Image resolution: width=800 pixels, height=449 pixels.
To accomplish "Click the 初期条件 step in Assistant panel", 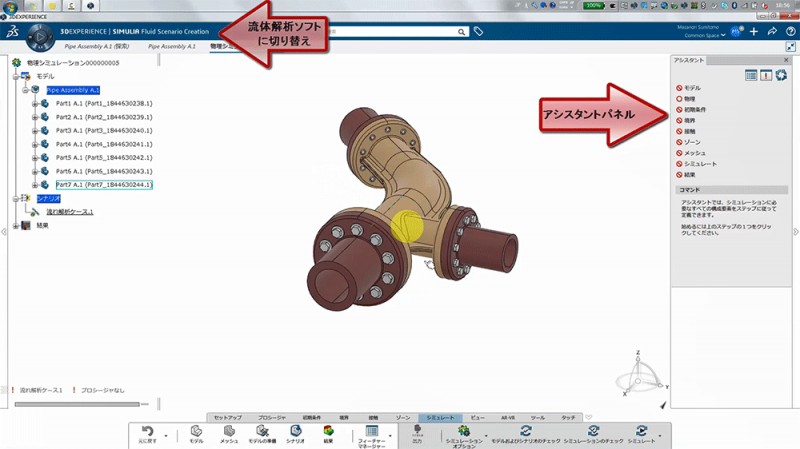I will click(x=691, y=110).
